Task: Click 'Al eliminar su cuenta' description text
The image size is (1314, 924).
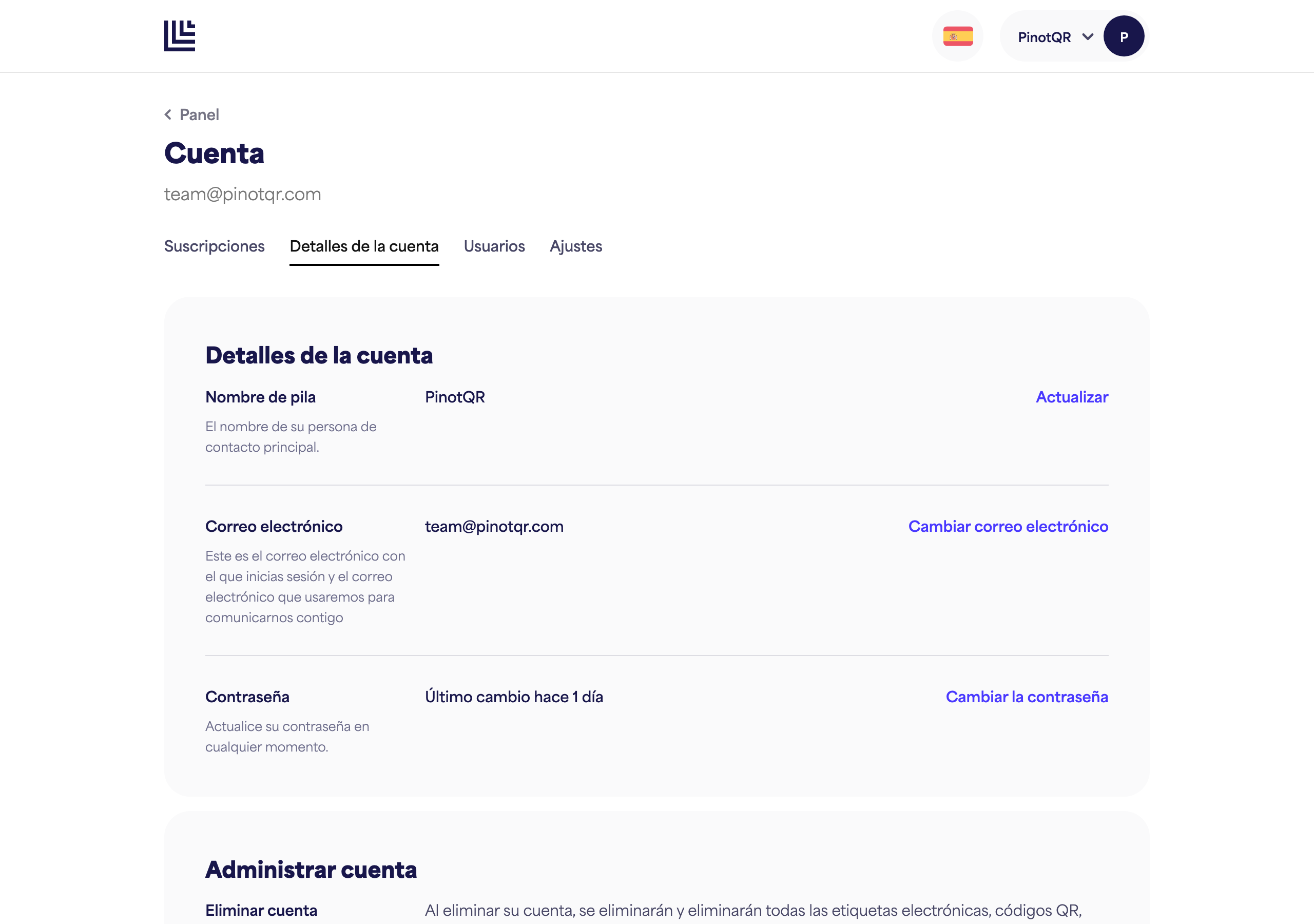Action: click(753, 911)
